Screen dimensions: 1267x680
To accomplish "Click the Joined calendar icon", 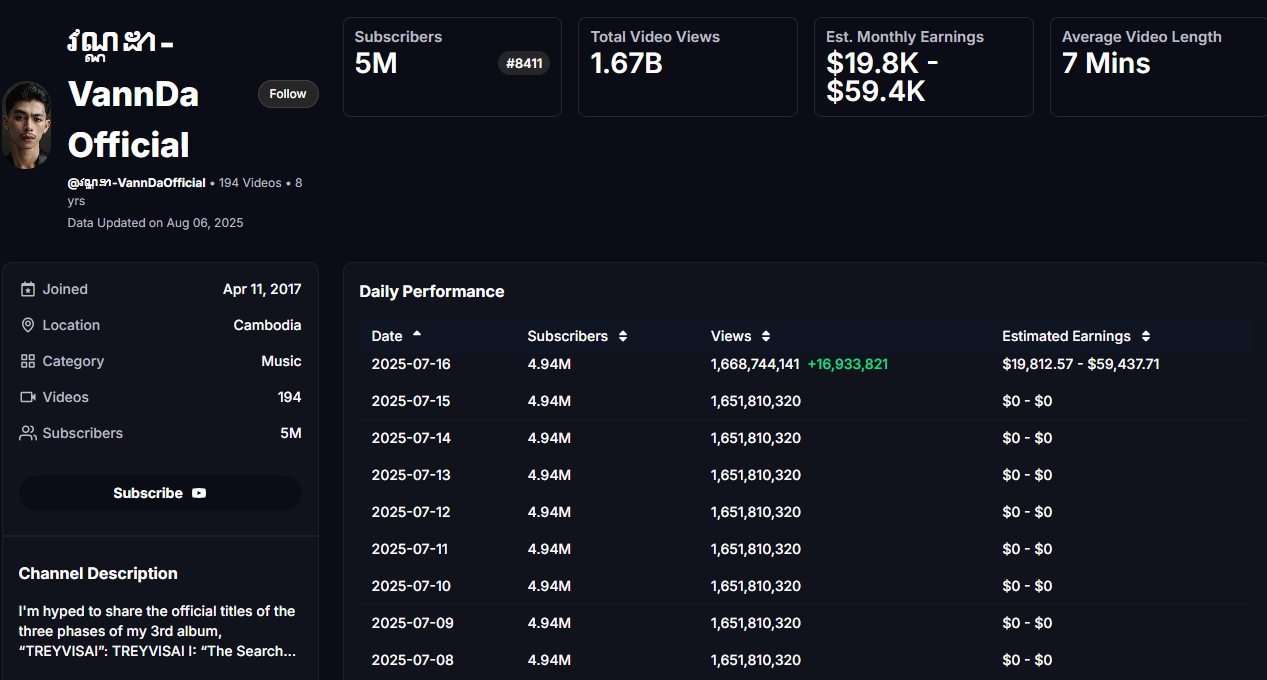I will [27, 289].
